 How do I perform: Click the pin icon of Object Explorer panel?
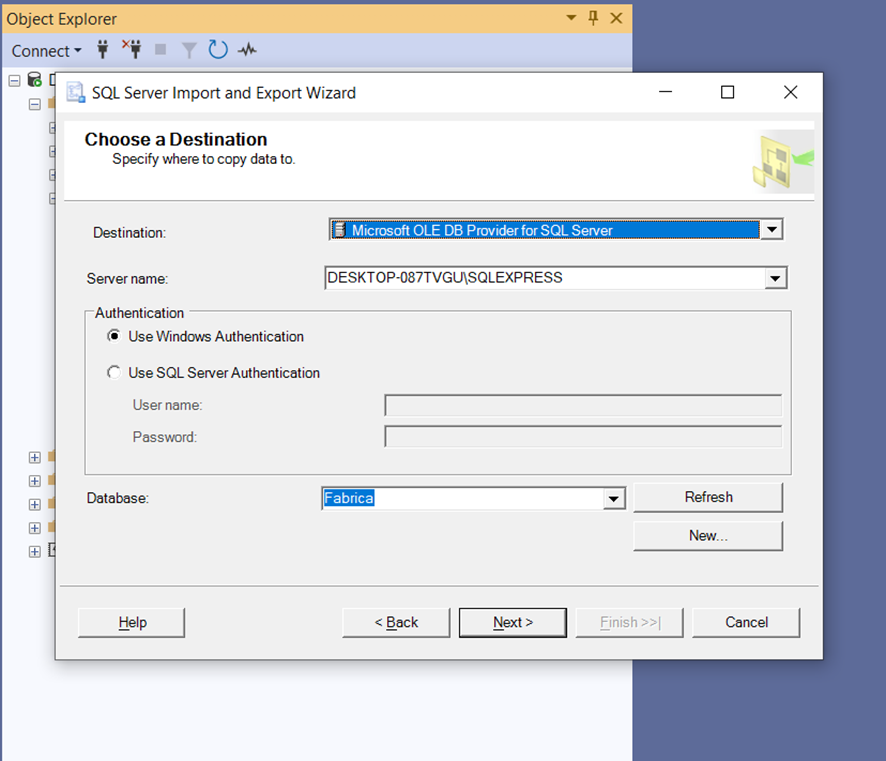pos(593,18)
